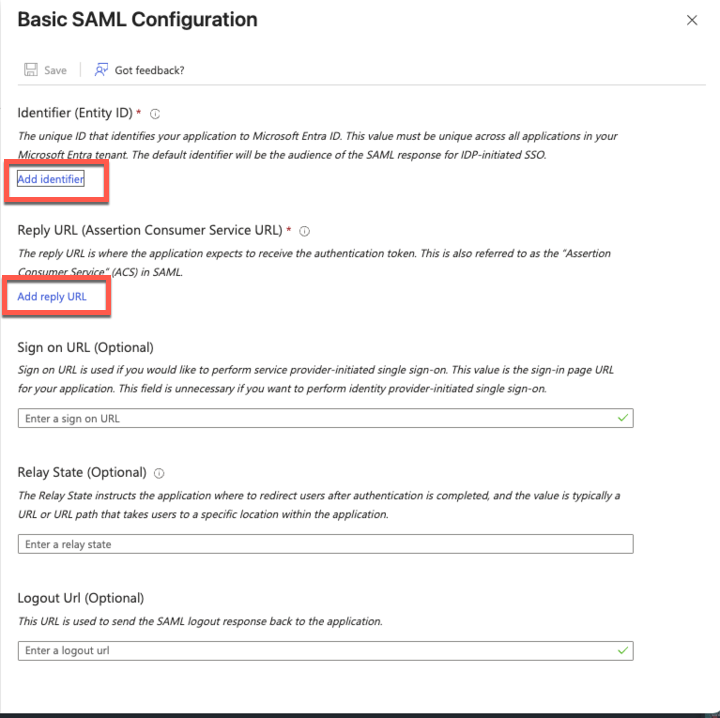Click the 'Identifier (Entity ID)' field label
Viewport: 720px width, 718px height.
(x=75, y=114)
